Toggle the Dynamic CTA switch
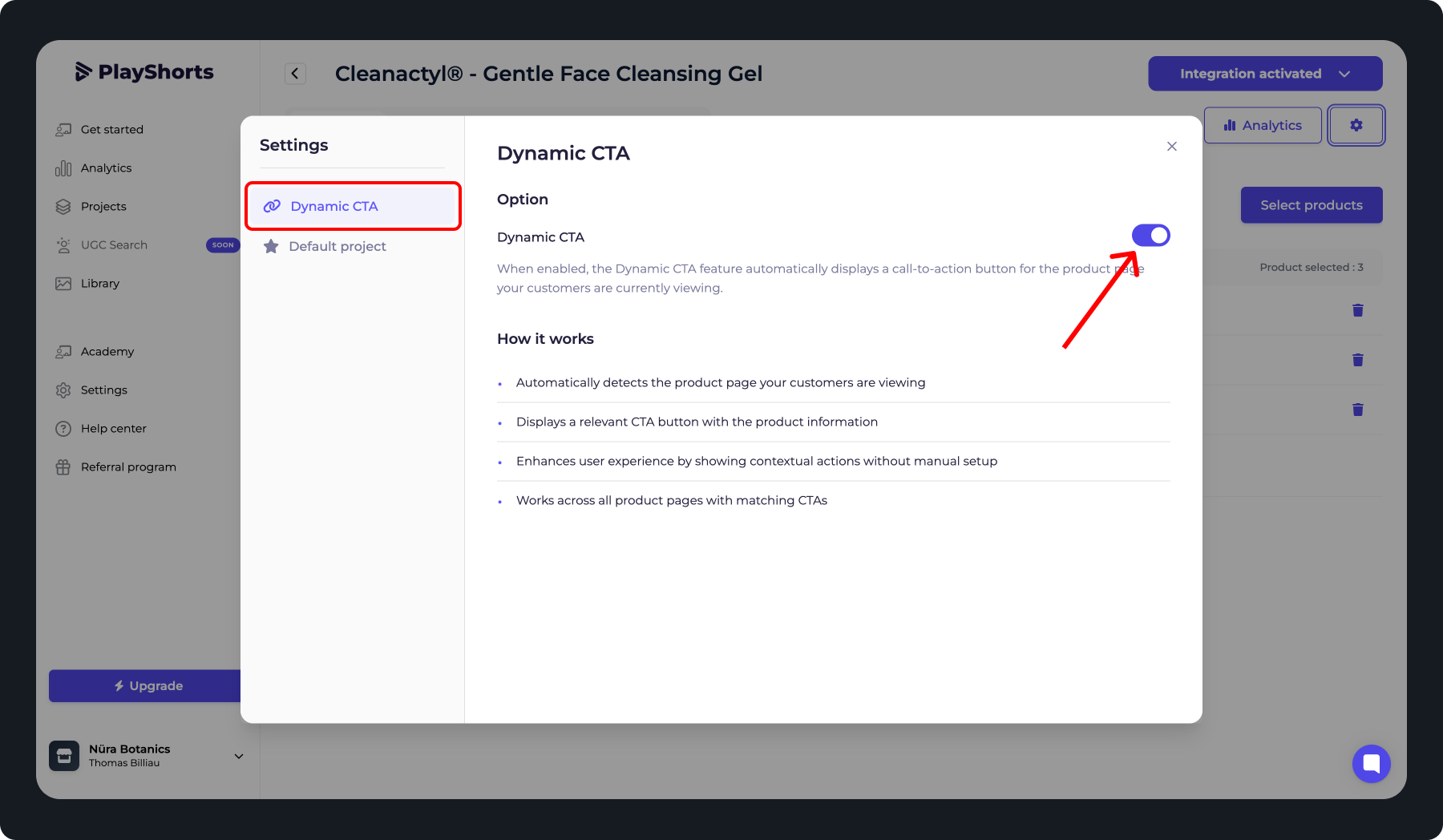The image size is (1443, 840). (1150, 236)
